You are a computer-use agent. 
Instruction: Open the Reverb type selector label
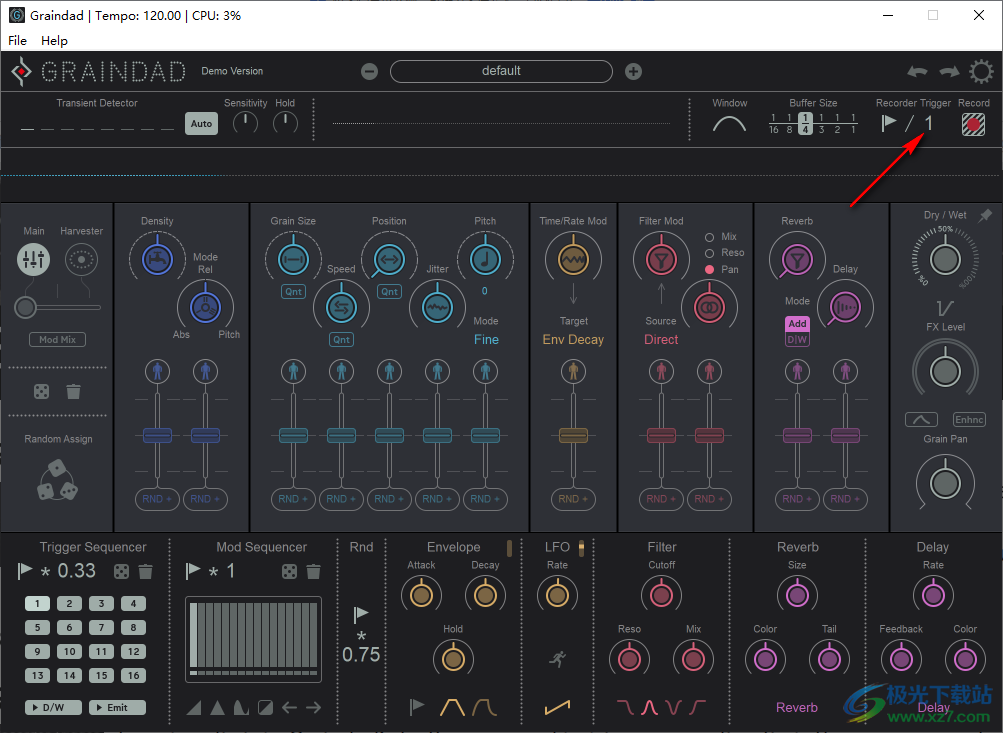click(x=797, y=707)
